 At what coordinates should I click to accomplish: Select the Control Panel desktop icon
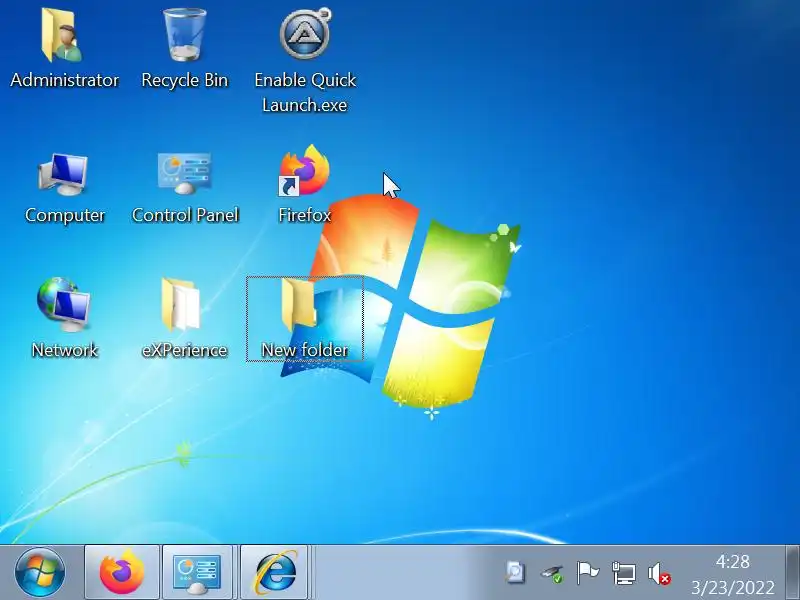[185, 188]
